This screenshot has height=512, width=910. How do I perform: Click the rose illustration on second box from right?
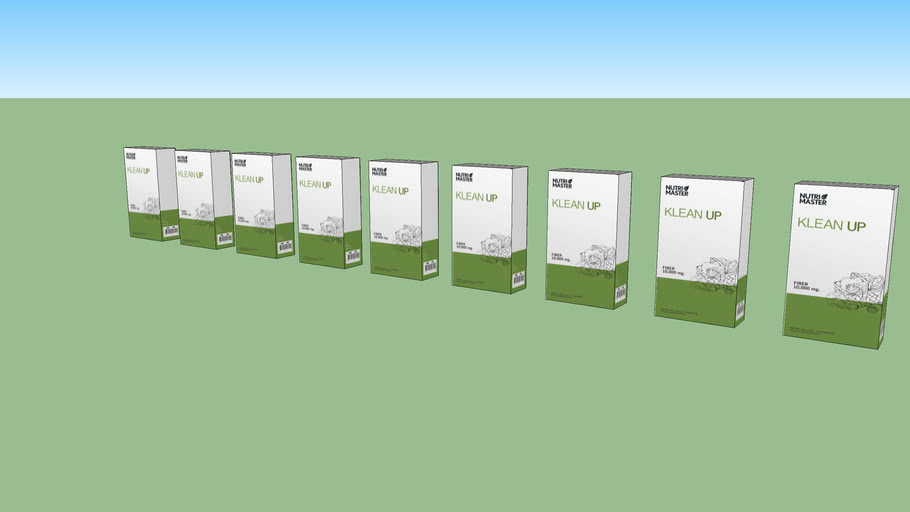pos(722,271)
